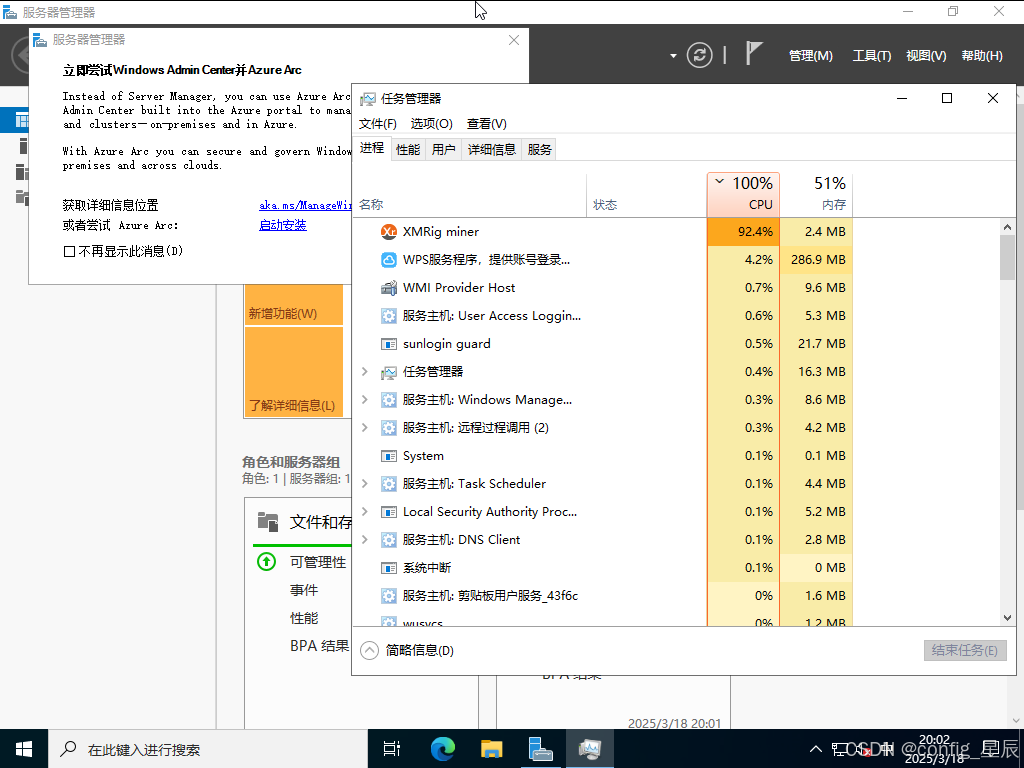
Task: Open 管理(M) menu in Server Manager
Action: [x=810, y=56]
